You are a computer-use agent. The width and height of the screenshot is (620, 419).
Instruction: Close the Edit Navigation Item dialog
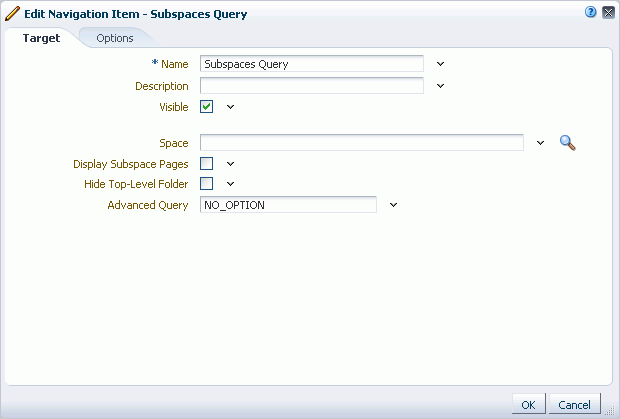coord(608,13)
